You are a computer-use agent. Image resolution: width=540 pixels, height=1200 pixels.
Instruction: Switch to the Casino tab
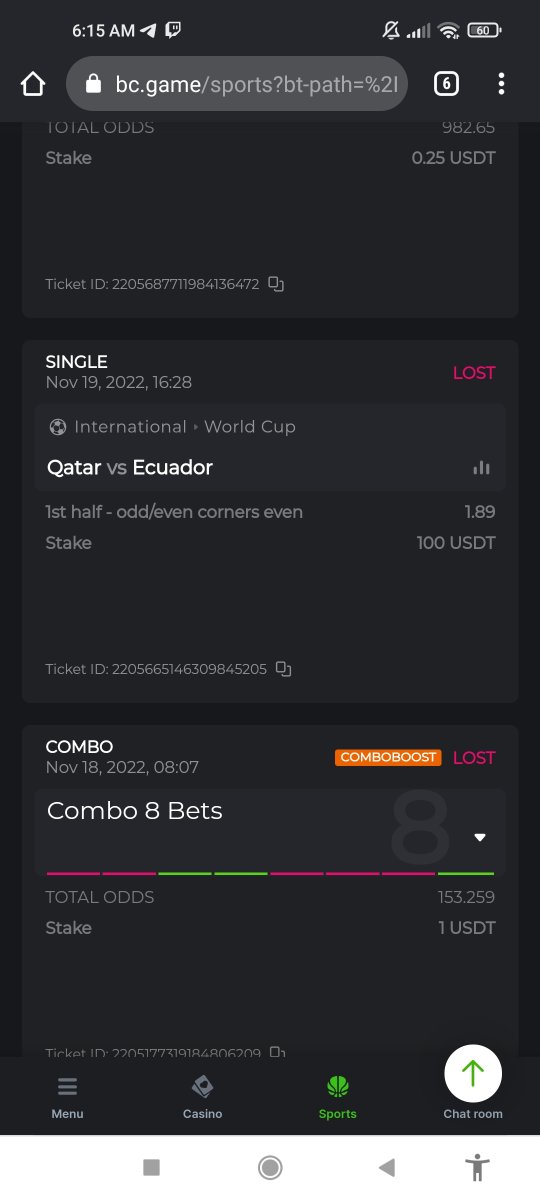click(x=202, y=1097)
